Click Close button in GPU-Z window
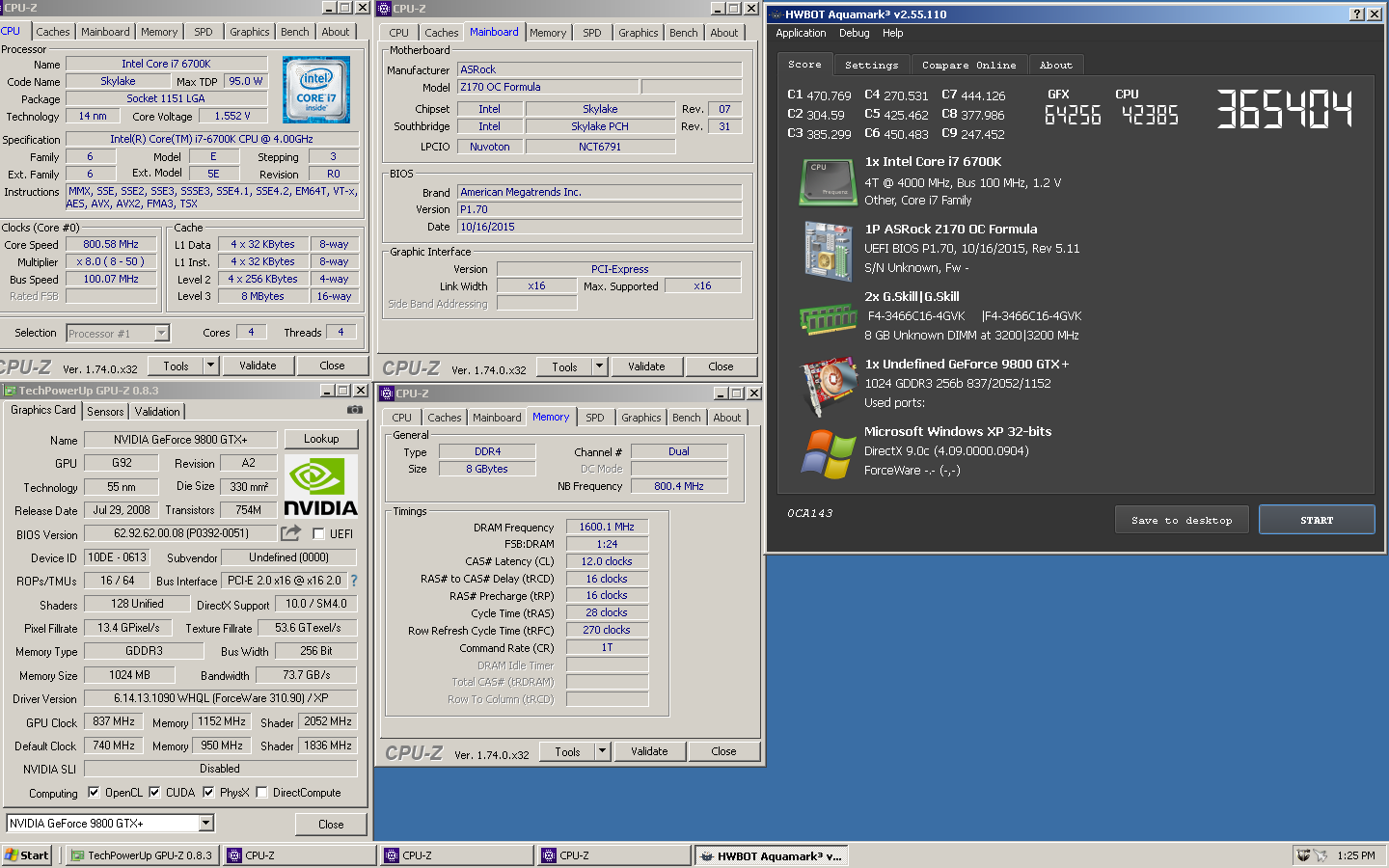Screen dimensions: 1389x868 (331, 825)
